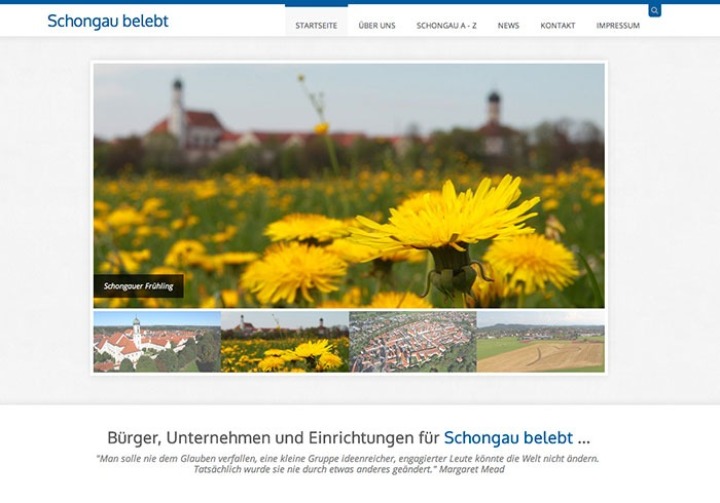Image resolution: width=720 pixels, height=503 pixels.
Task: Navigate to Impressum
Action: click(617, 25)
